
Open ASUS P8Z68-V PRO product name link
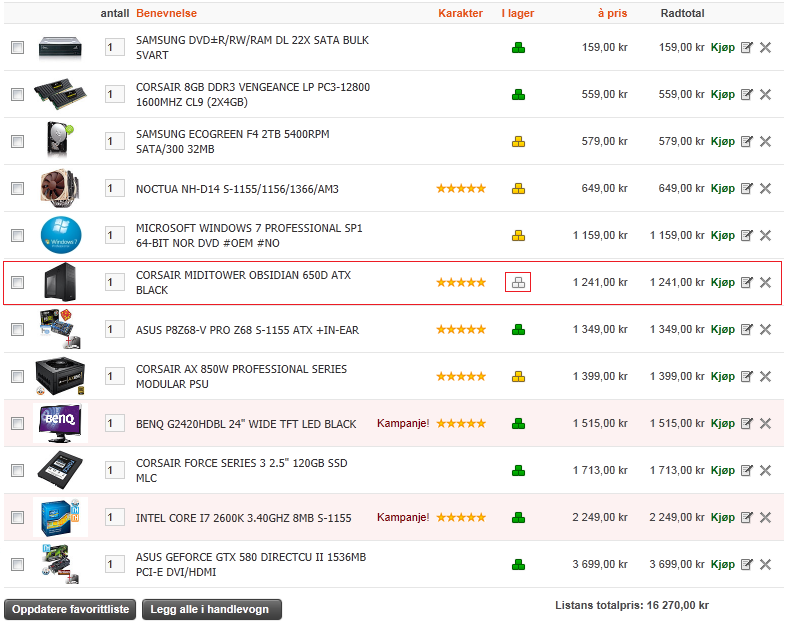coord(247,330)
